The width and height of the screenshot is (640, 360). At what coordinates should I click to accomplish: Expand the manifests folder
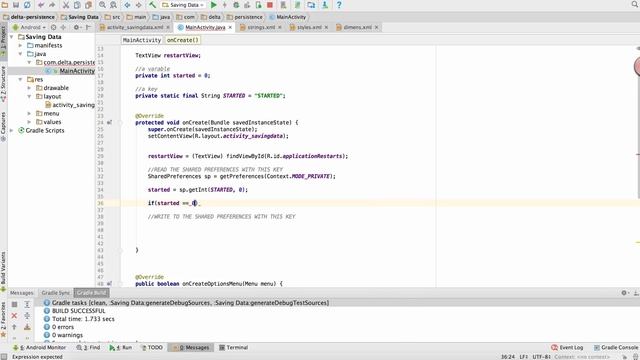point(20,45)
